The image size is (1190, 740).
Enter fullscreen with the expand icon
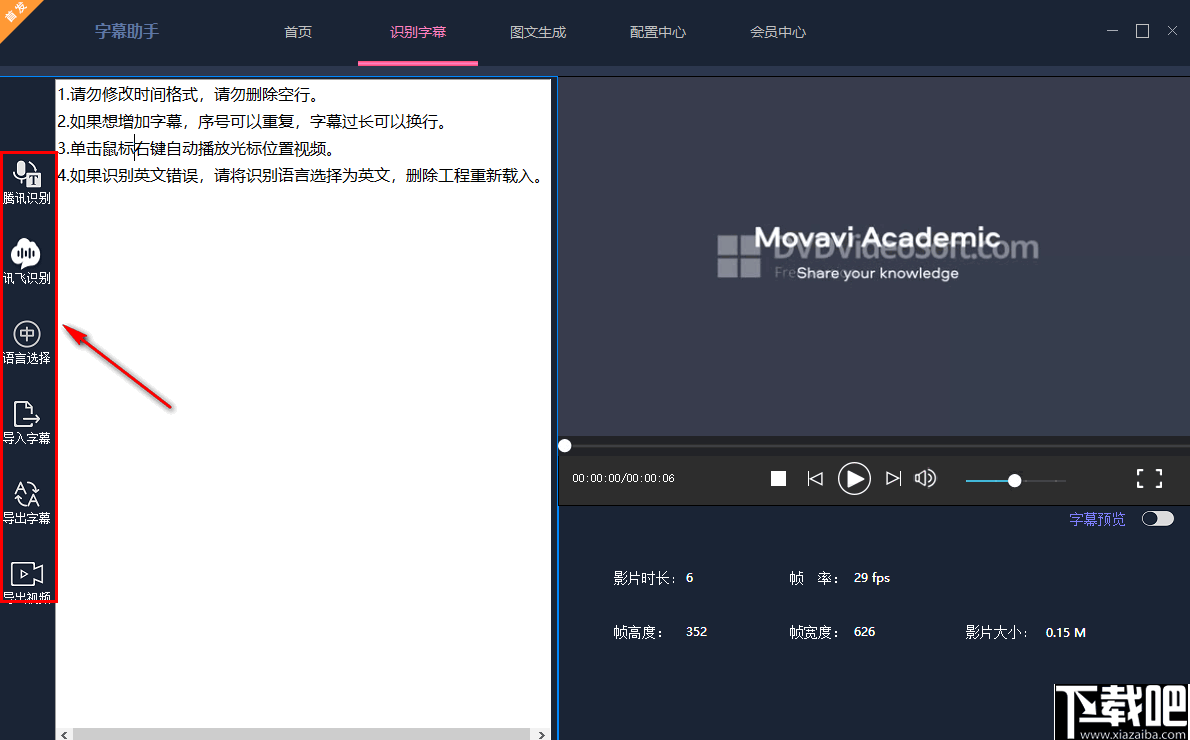click(x=1149, y=478)
